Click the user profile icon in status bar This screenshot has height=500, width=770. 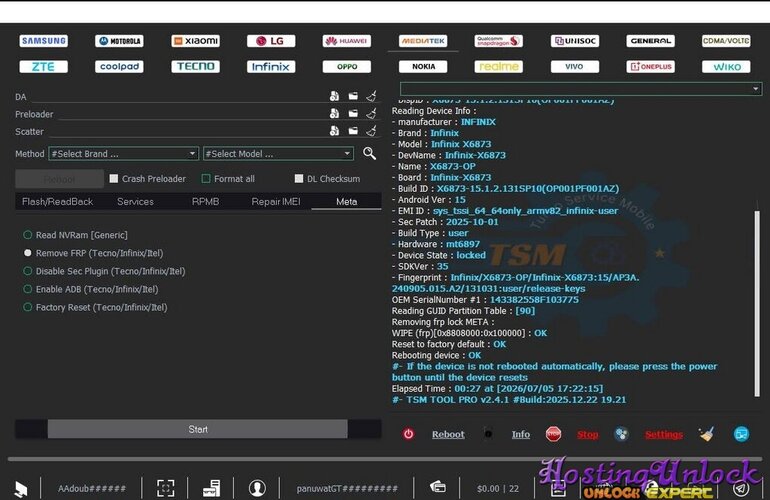pos(257,488)
